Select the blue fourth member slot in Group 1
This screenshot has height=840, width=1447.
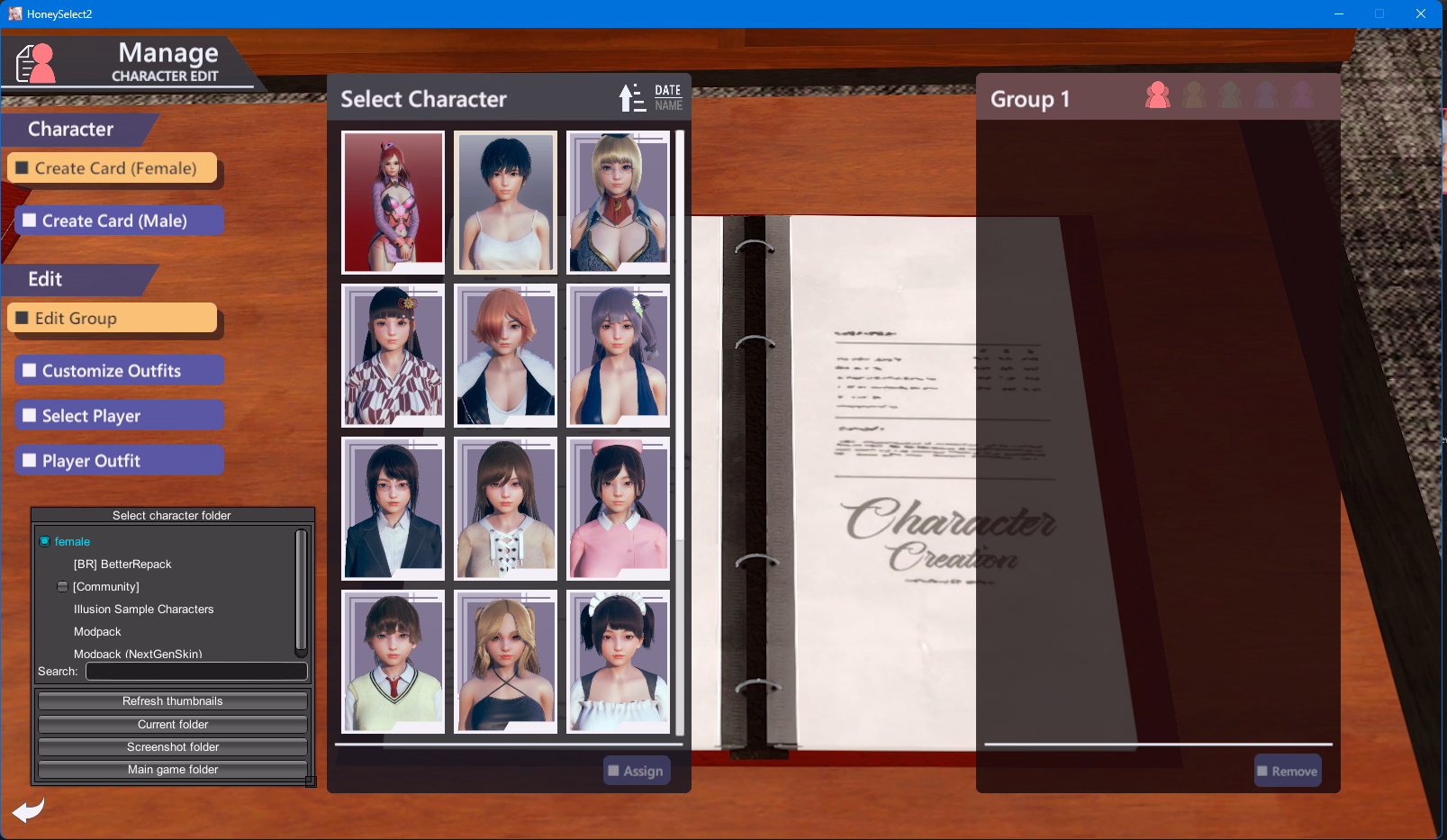click(1266, 95)
